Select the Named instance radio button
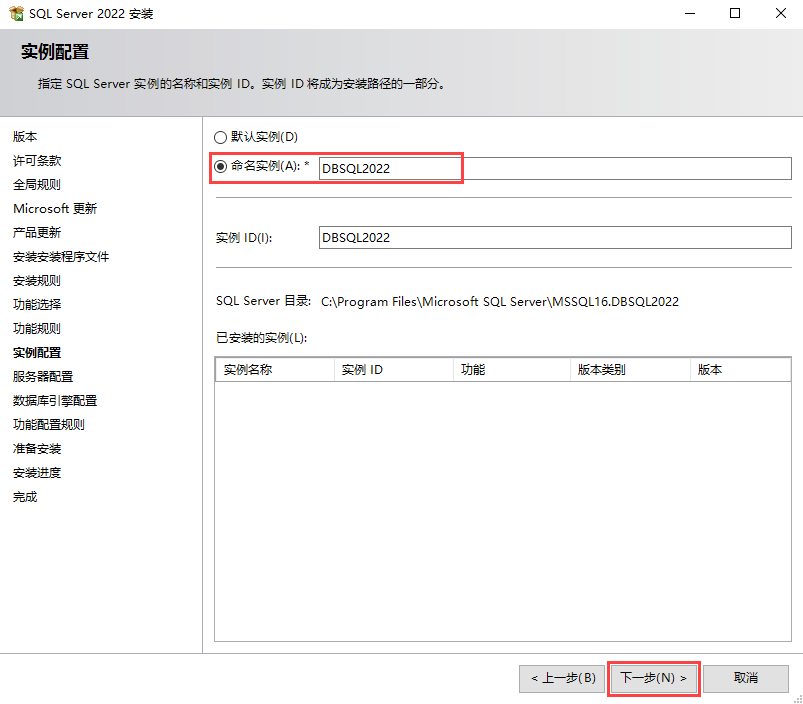 (x=221, y=166)
